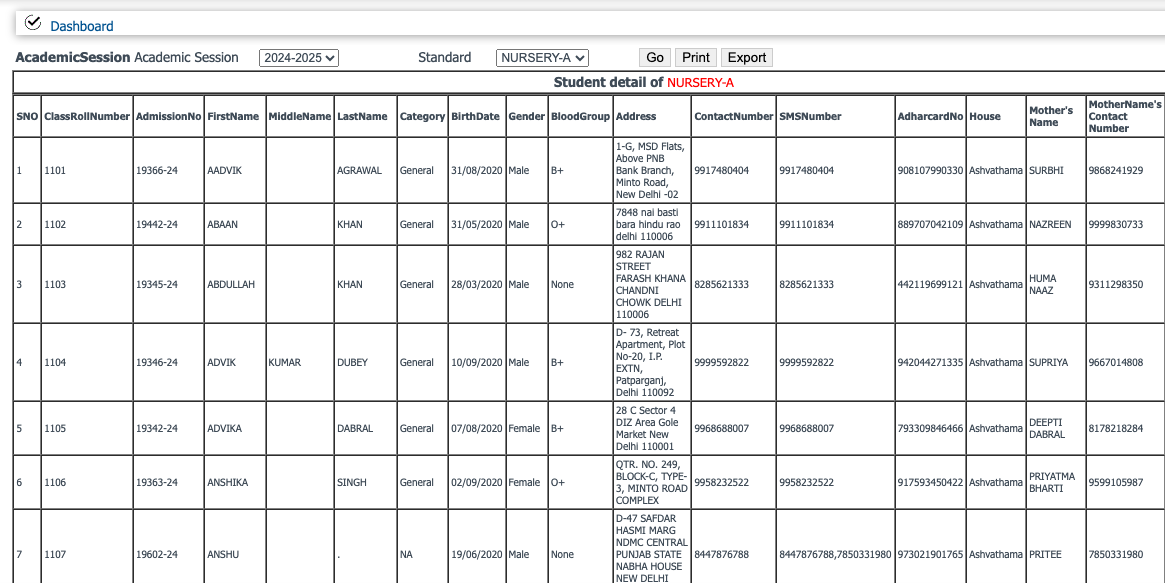Click address 'QTR. NO. 249, BLOCK-C'
1165x583 pixels.
652,483
